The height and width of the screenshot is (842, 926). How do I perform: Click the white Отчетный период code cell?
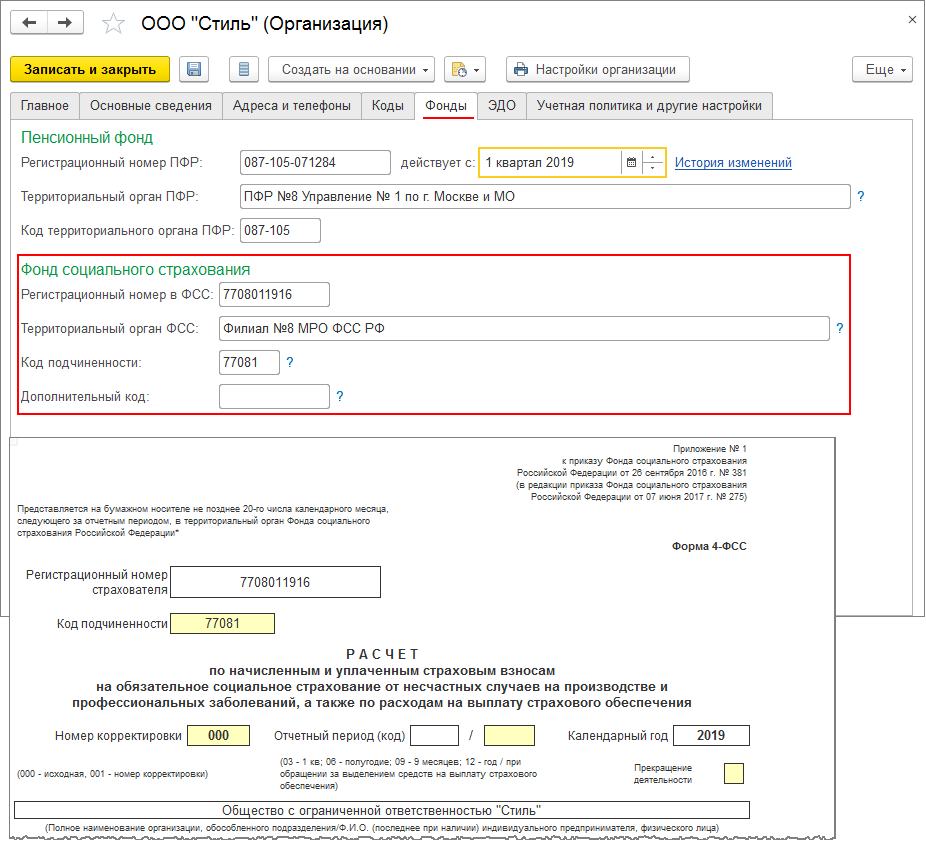(x=435, y=736)
